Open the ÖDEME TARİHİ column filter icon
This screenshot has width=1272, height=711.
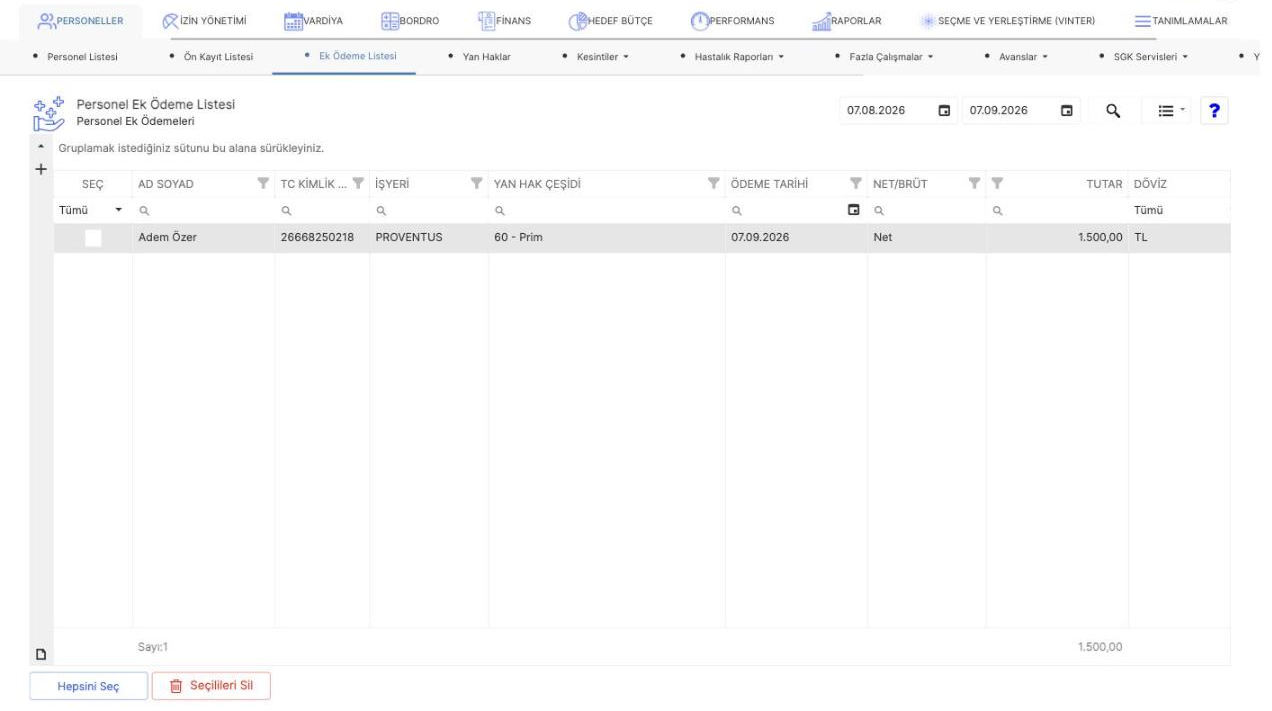(x=855, y=183)
